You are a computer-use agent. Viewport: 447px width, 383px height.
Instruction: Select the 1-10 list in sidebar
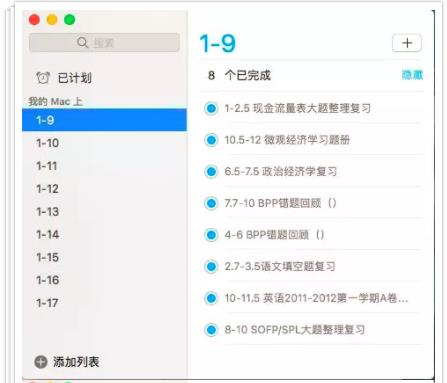104,143
